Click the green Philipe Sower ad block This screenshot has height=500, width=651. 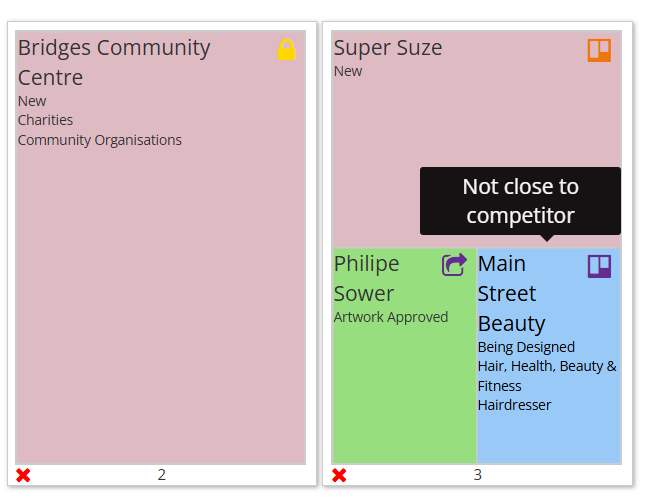pos(404,400)
